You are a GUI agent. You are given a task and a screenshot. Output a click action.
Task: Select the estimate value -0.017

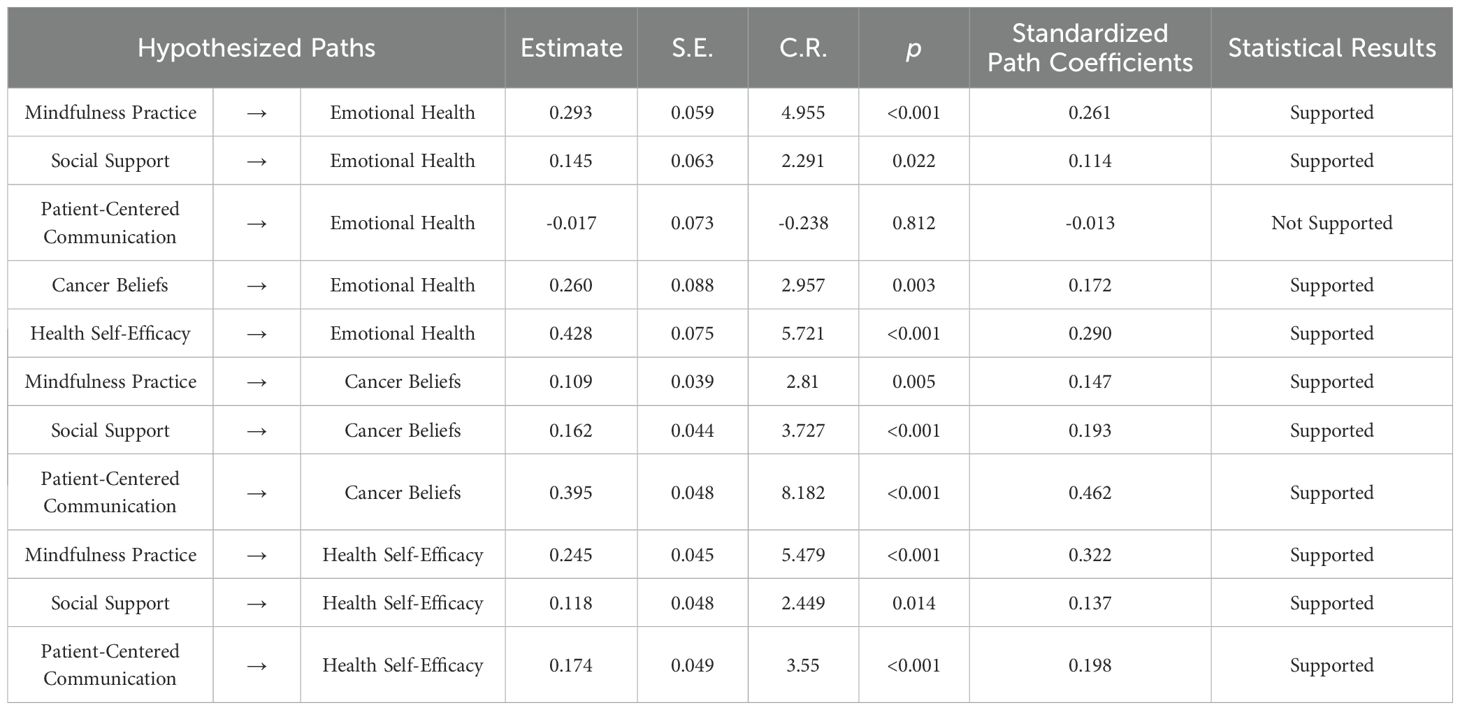(x=571, y=223)
